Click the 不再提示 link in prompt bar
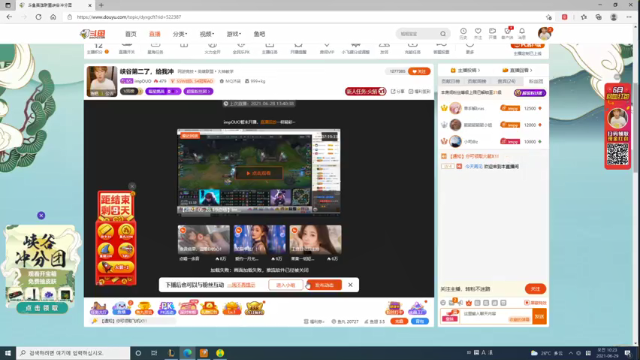 (242, 285)
